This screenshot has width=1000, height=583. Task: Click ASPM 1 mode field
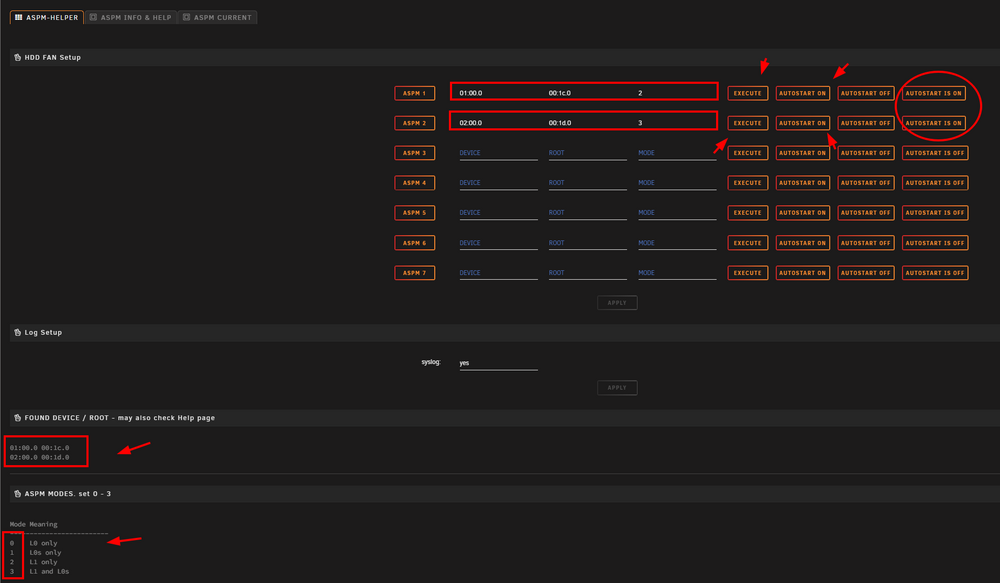tap(677, 93)
